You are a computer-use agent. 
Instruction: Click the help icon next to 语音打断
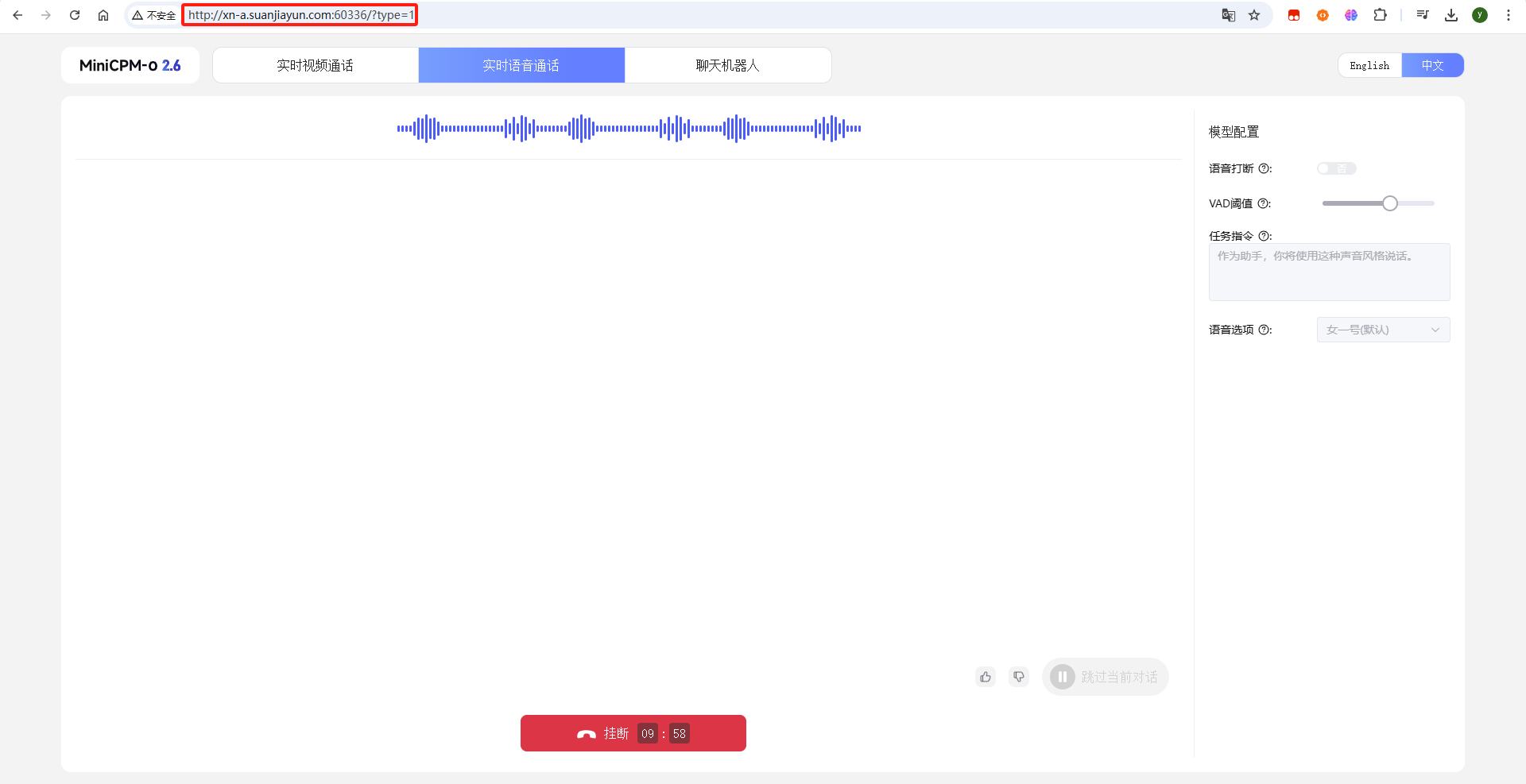coord(1264,168)
